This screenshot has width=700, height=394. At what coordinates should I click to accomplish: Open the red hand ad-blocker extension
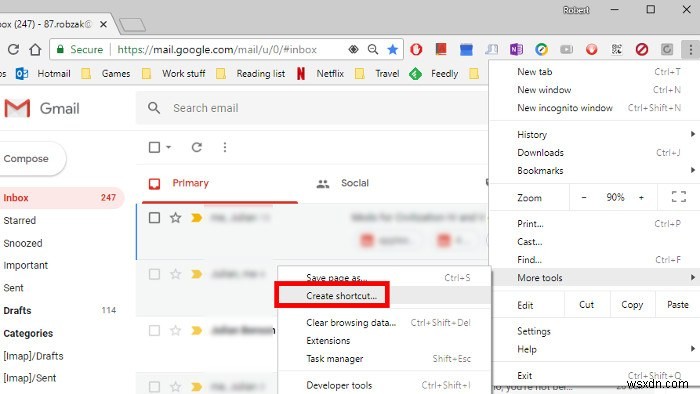[416, 49]
